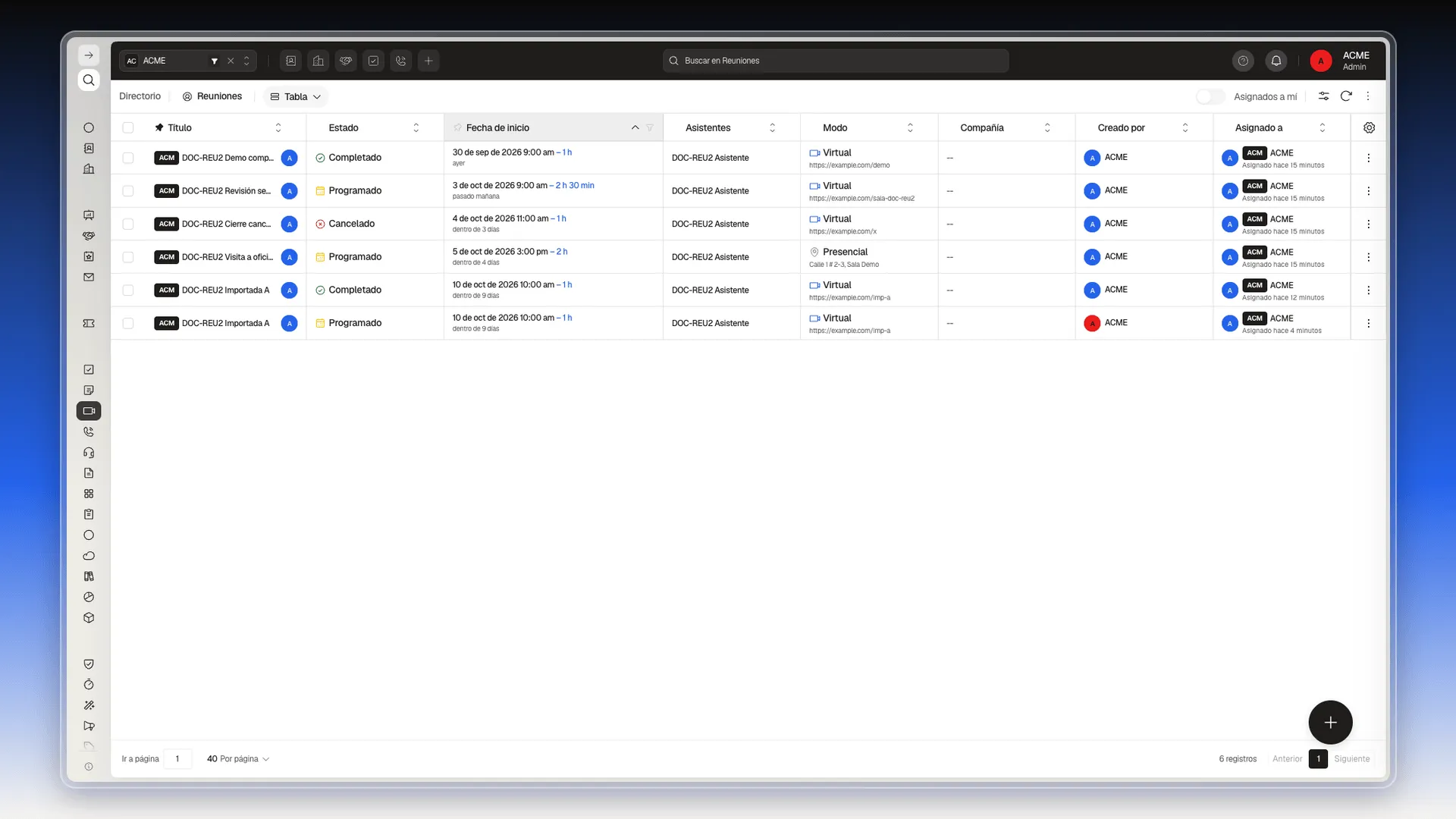Refresh the meetings table

click(1346, 96)
